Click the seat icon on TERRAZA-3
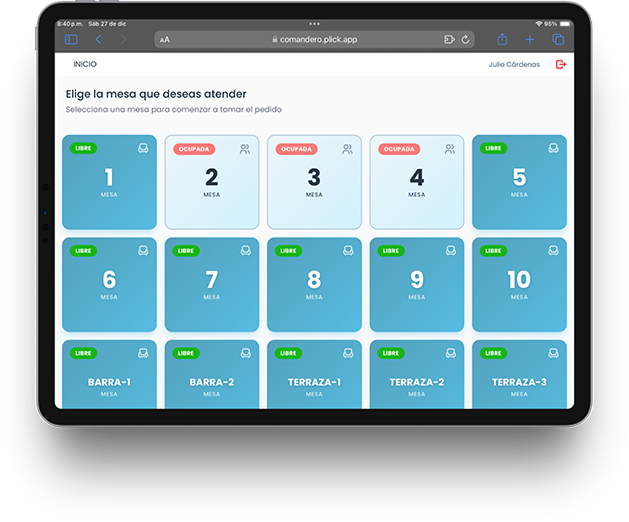 point(553,353)
